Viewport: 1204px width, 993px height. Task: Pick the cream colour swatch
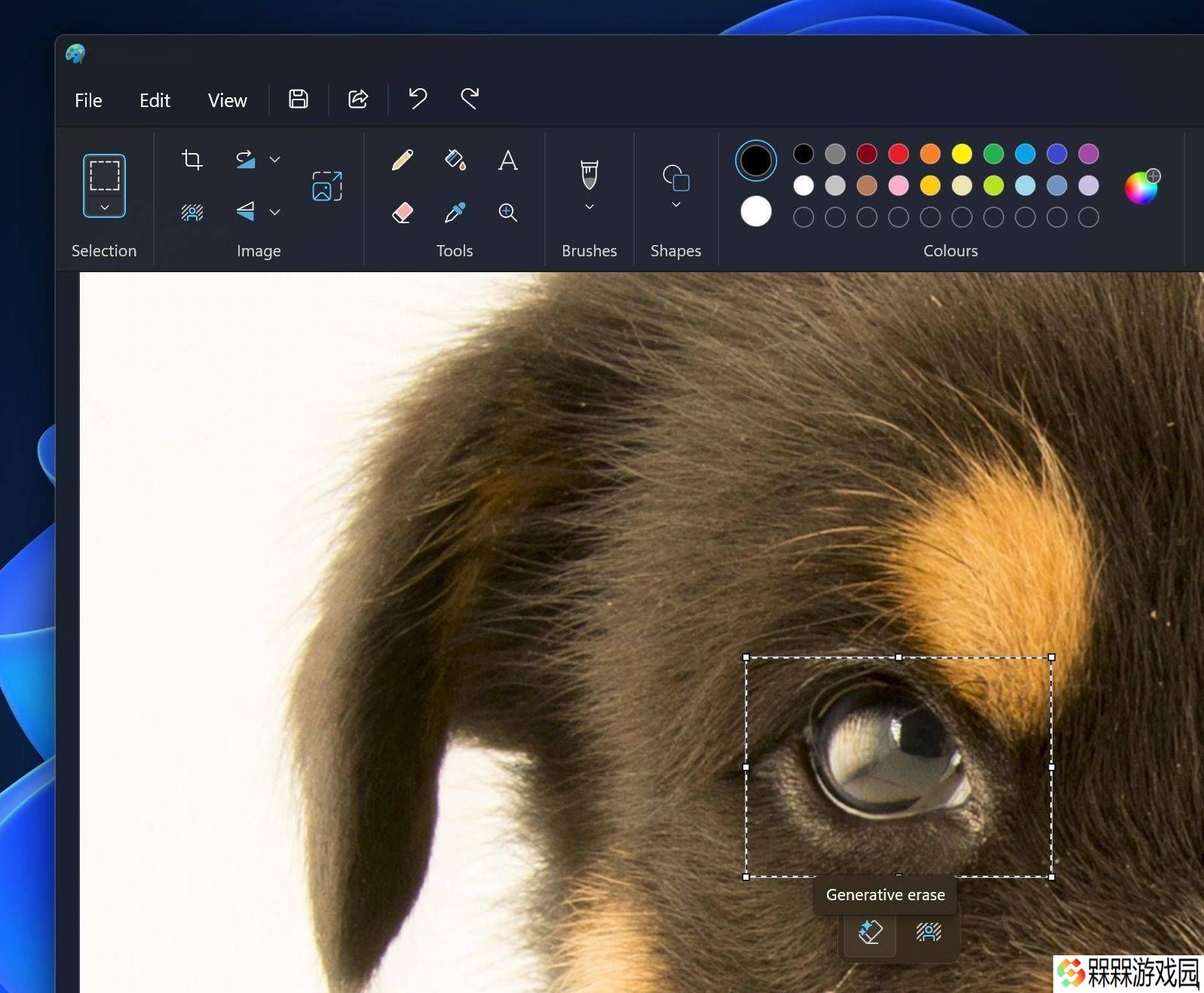(962, 185)
